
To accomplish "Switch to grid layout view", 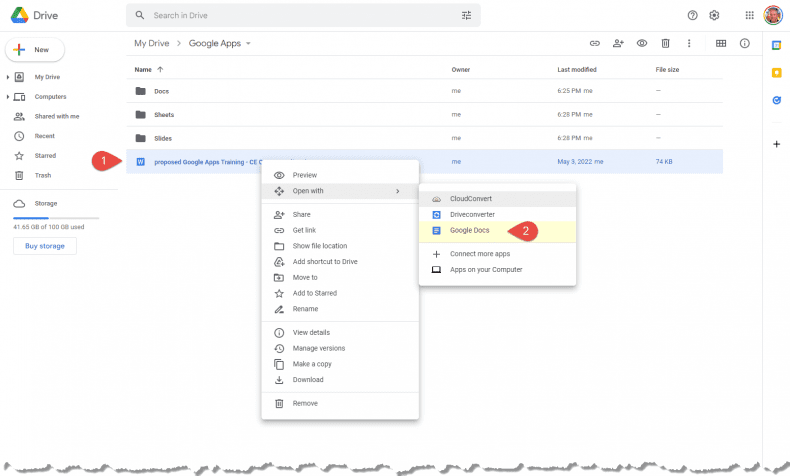I will click(720, 44).
